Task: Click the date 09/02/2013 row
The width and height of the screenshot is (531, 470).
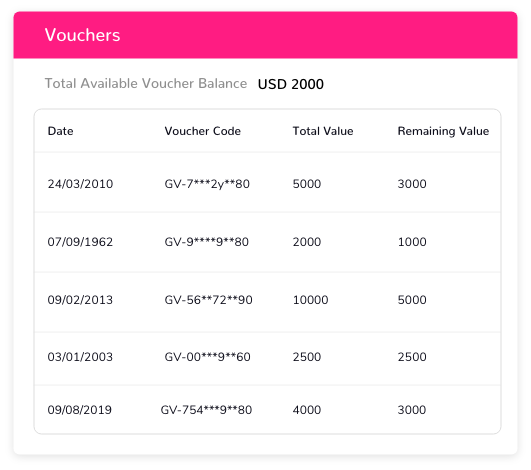Action: pos(268,302)
